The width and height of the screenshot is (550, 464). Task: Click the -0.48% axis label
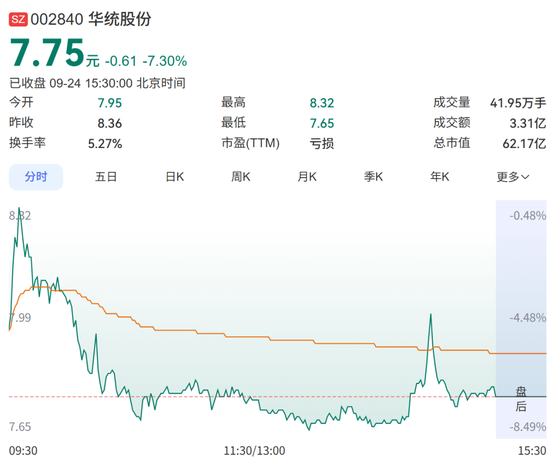click(528, 216)
